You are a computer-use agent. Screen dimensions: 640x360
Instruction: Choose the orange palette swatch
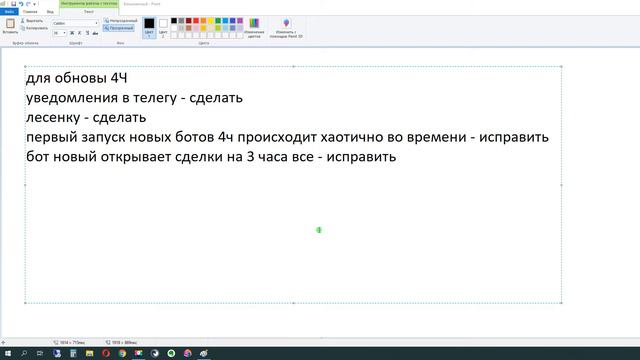click(x=203, y=20)
